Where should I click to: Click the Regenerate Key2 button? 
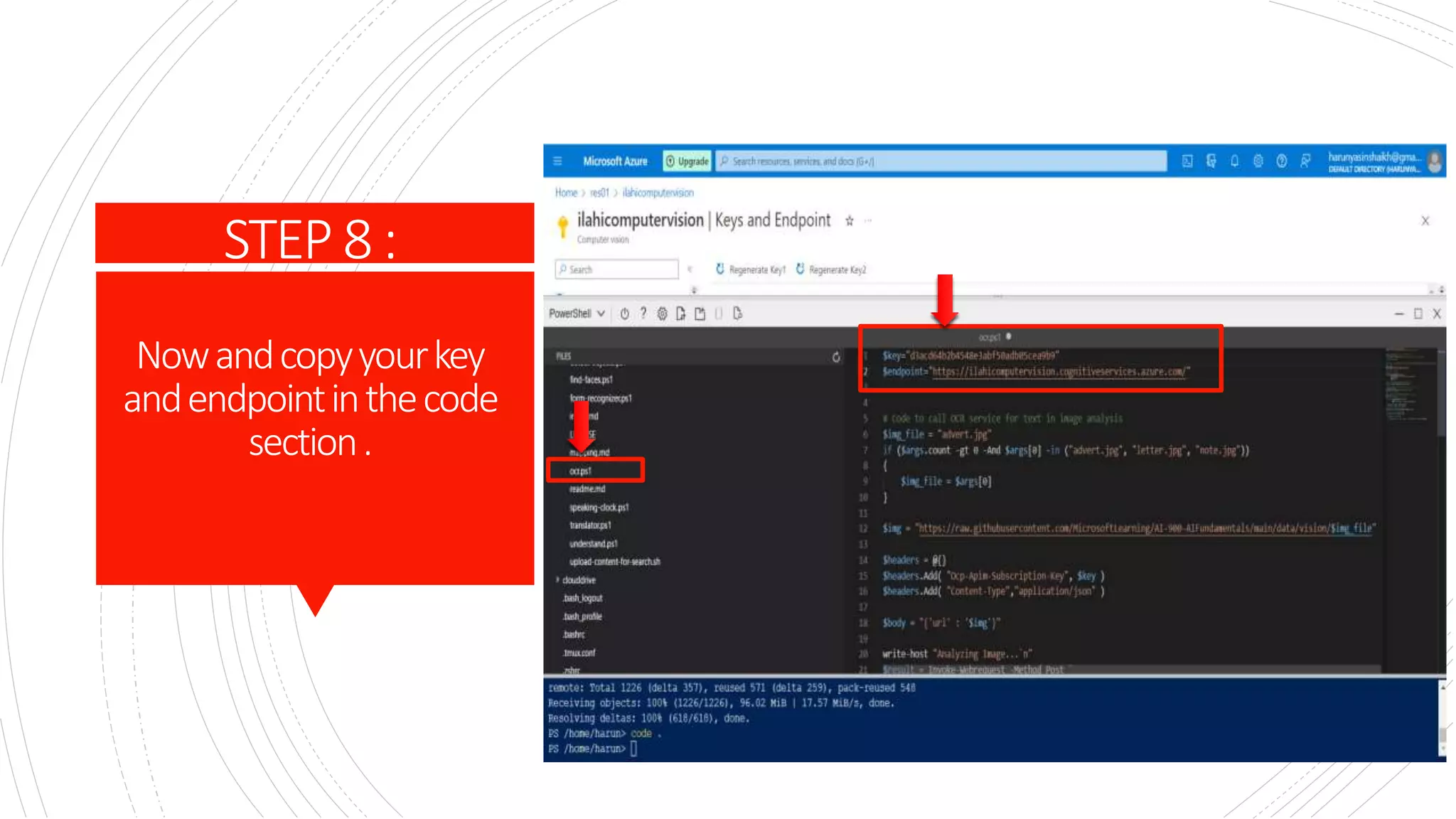point(831,269)
